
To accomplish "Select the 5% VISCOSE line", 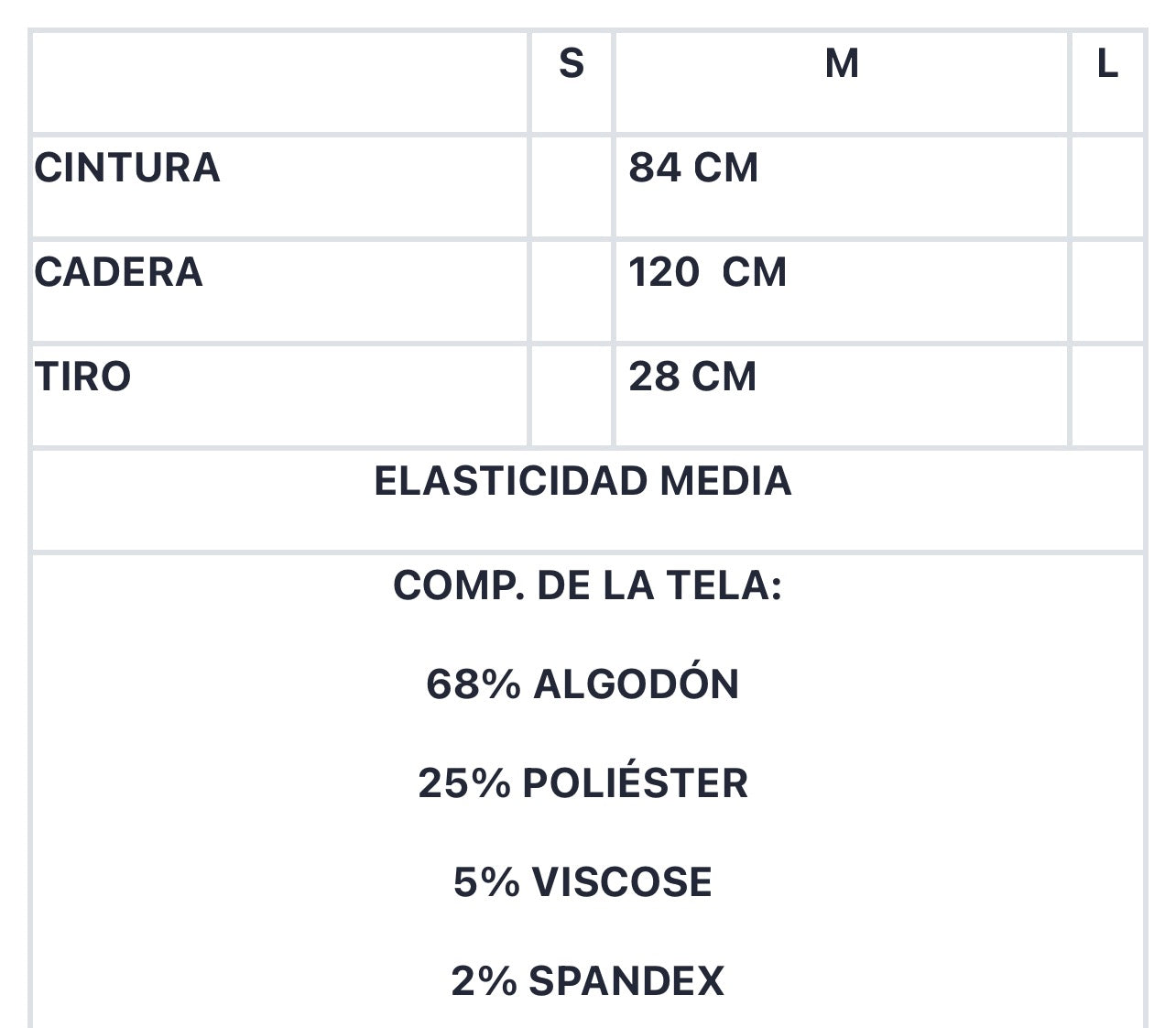I will tap(583, 881).
